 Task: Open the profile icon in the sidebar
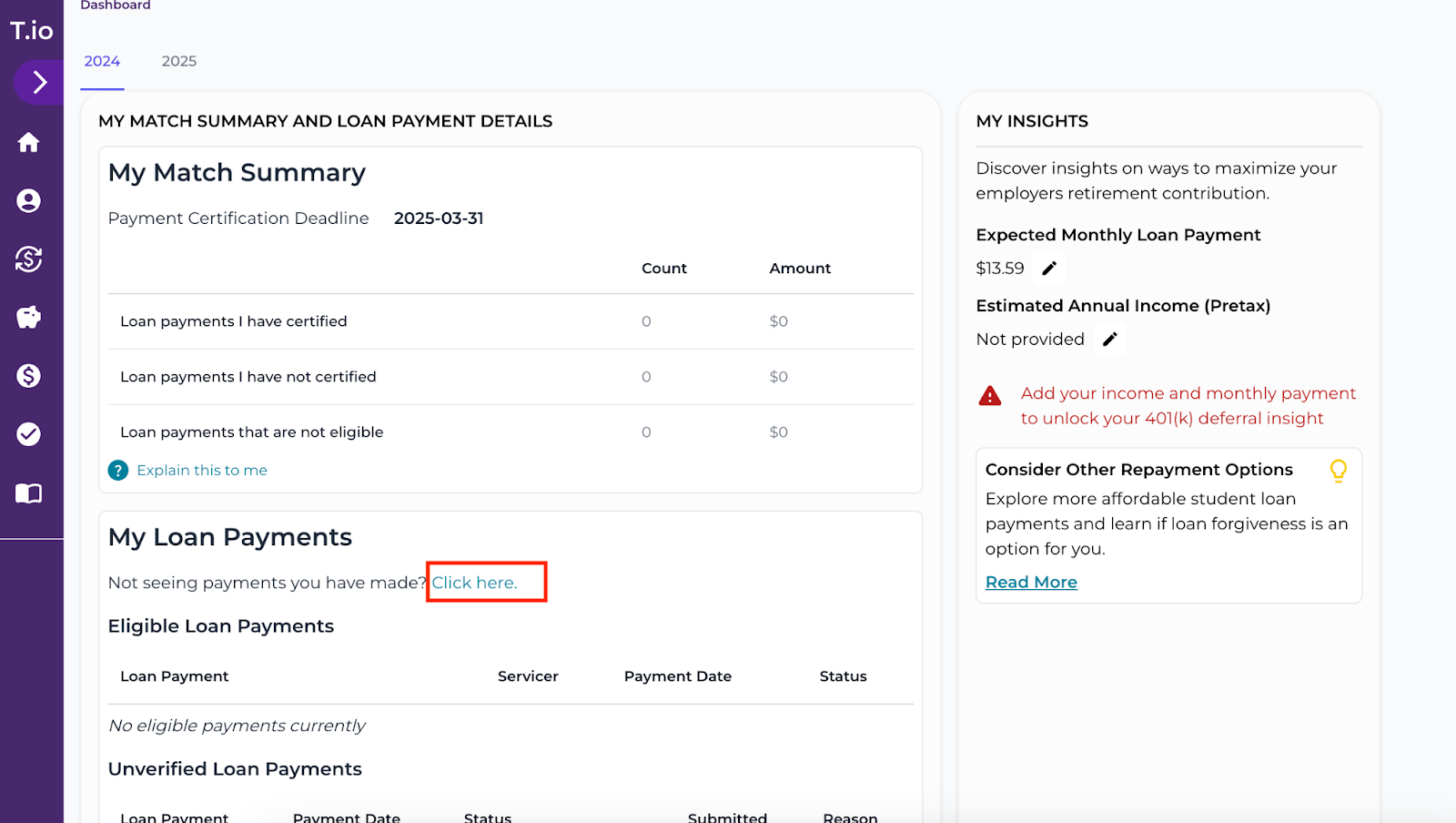coord(29,201)
